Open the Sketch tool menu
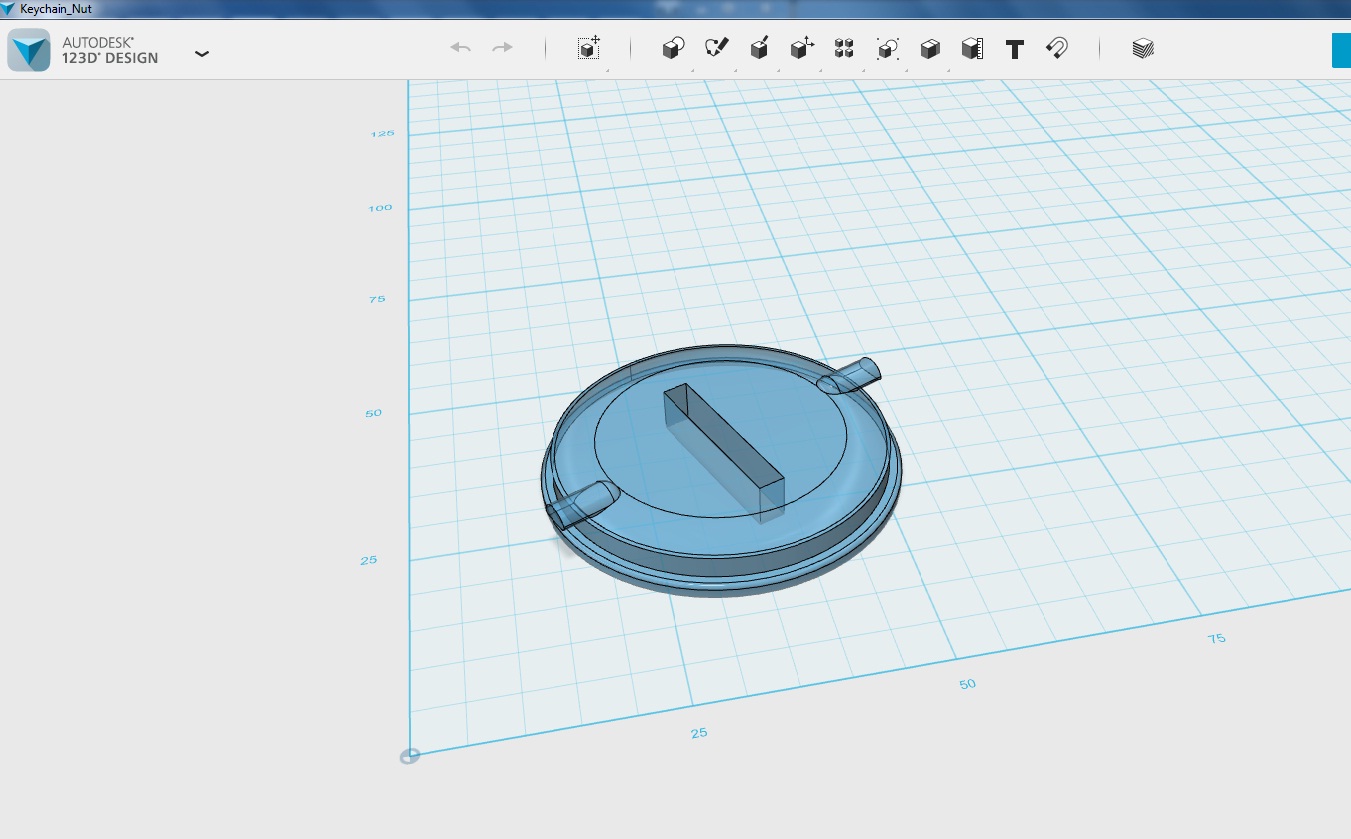1351x839 pixels. [716, 48]
